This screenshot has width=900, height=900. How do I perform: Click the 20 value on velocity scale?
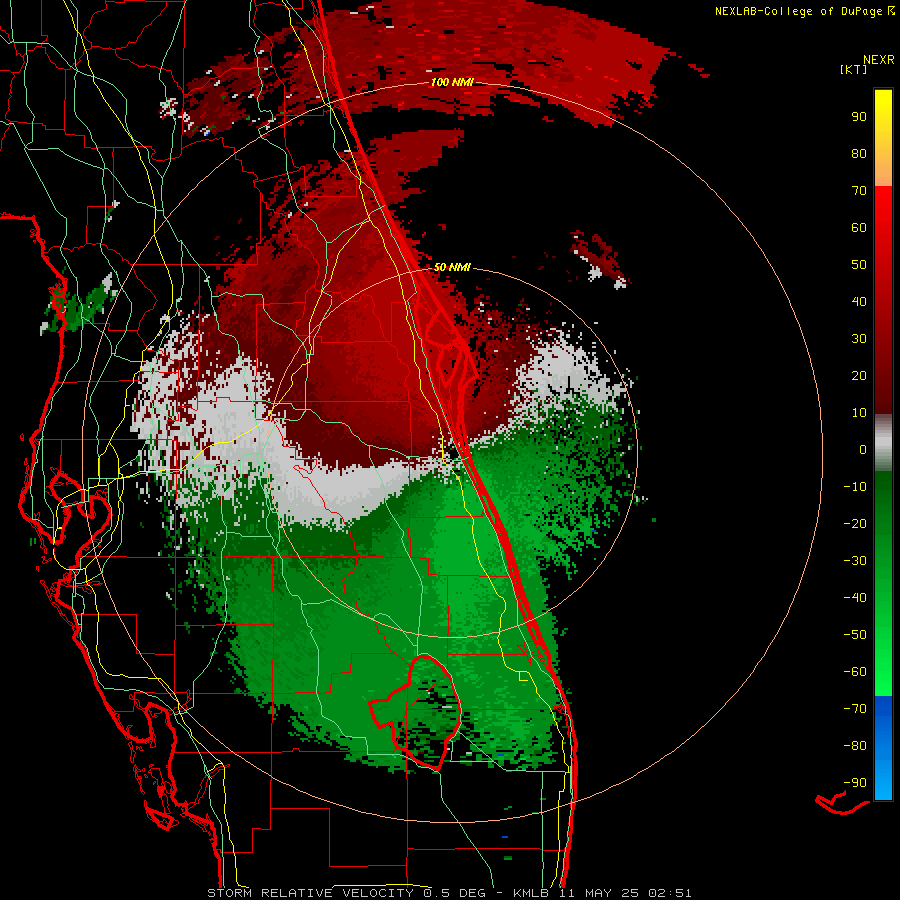tap(859, 375)
